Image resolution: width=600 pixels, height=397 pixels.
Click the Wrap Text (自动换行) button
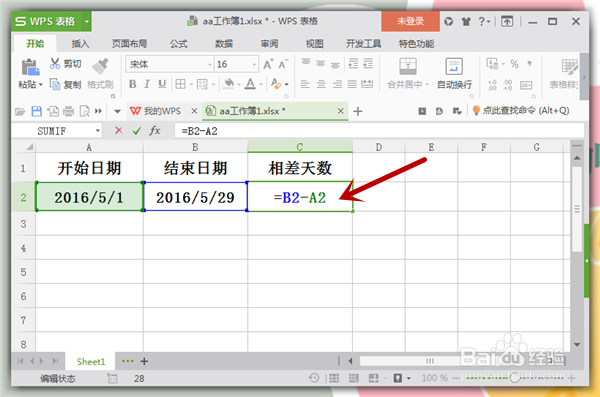point(454,74)
